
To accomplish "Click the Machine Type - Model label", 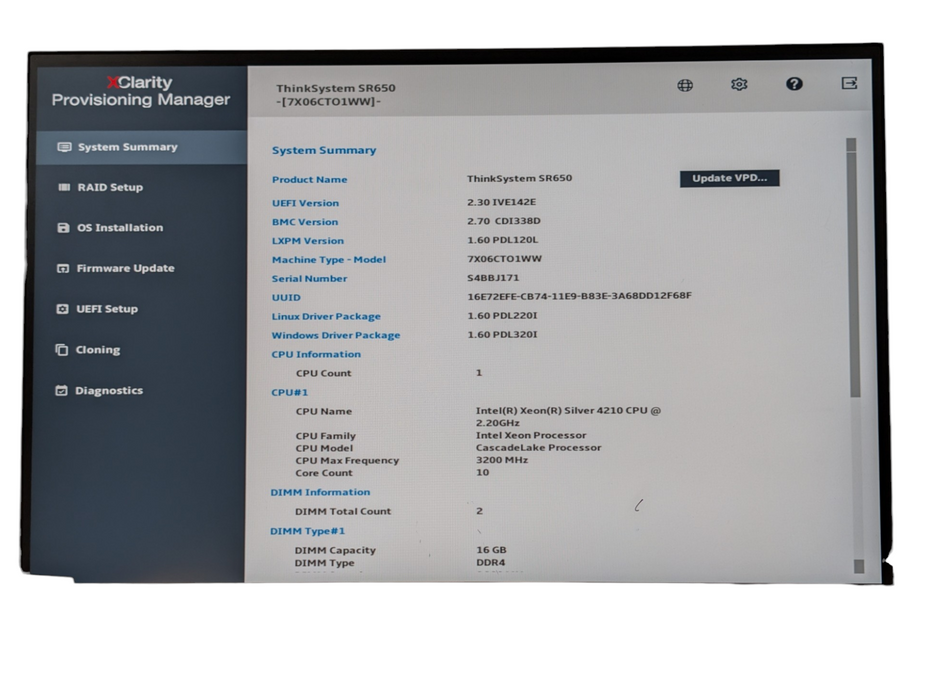I will [329, 260].
